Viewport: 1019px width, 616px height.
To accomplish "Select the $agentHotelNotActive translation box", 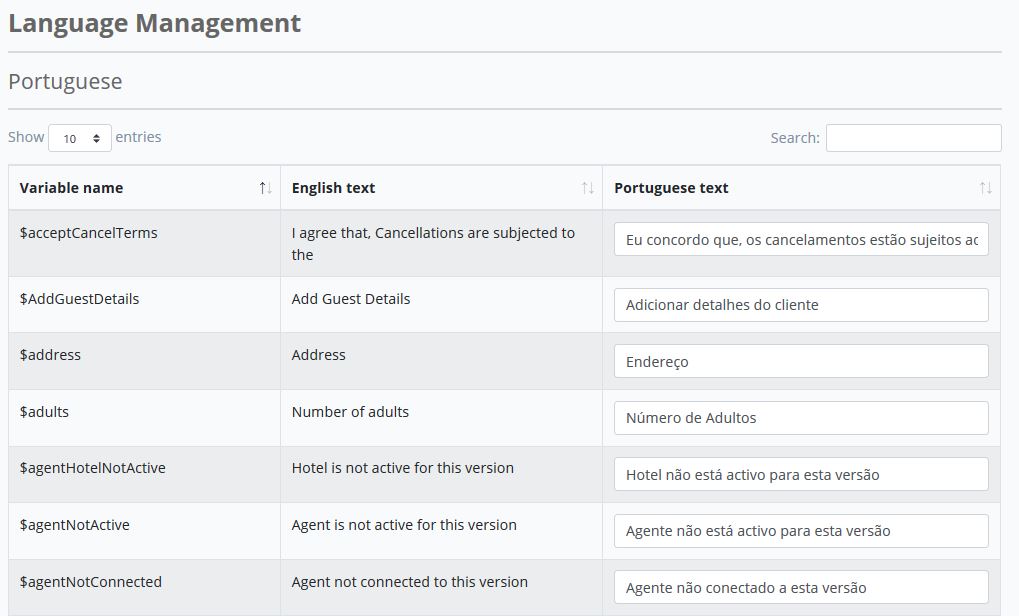I will [x=800, y=474].
